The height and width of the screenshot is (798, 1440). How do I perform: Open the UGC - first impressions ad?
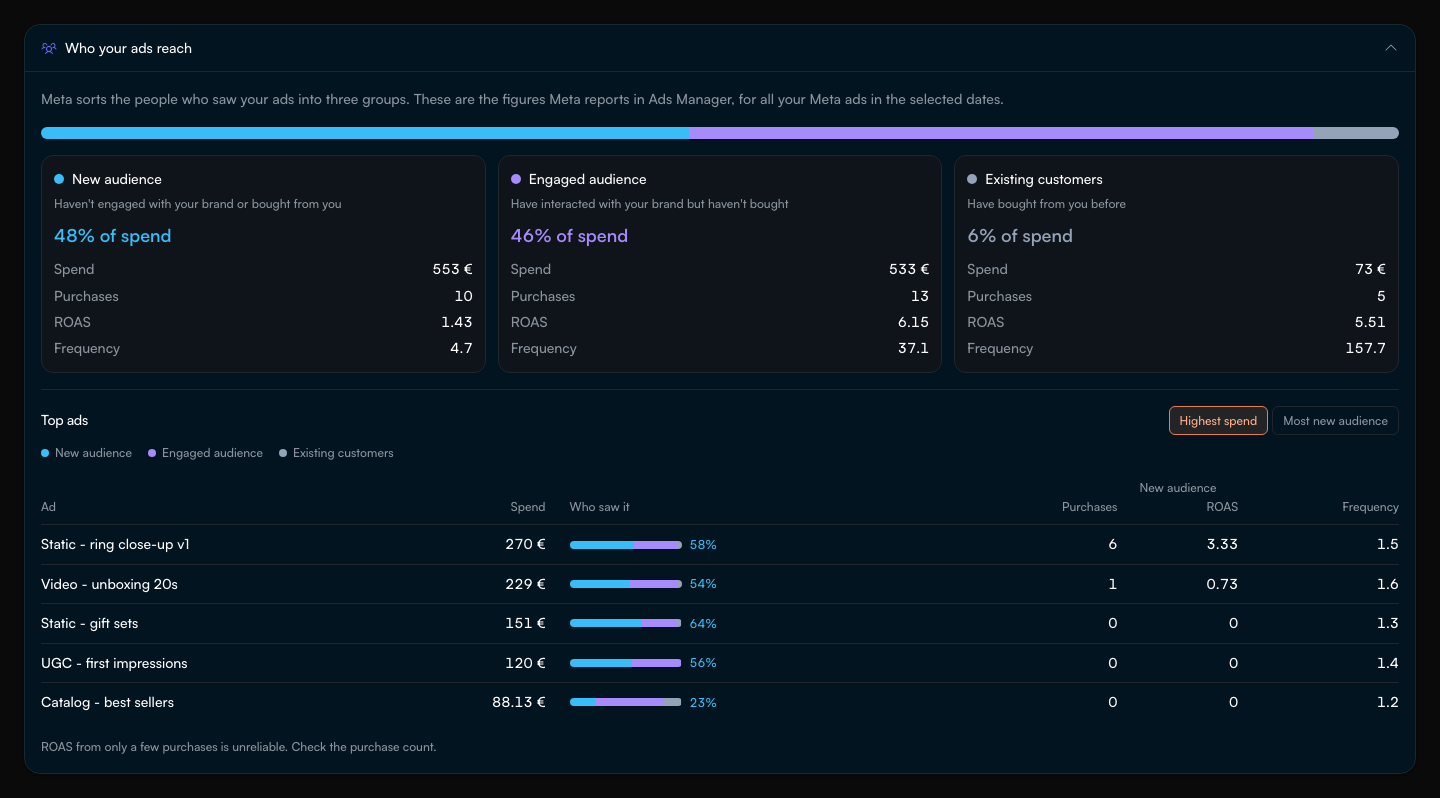click(x=114, y=663)
